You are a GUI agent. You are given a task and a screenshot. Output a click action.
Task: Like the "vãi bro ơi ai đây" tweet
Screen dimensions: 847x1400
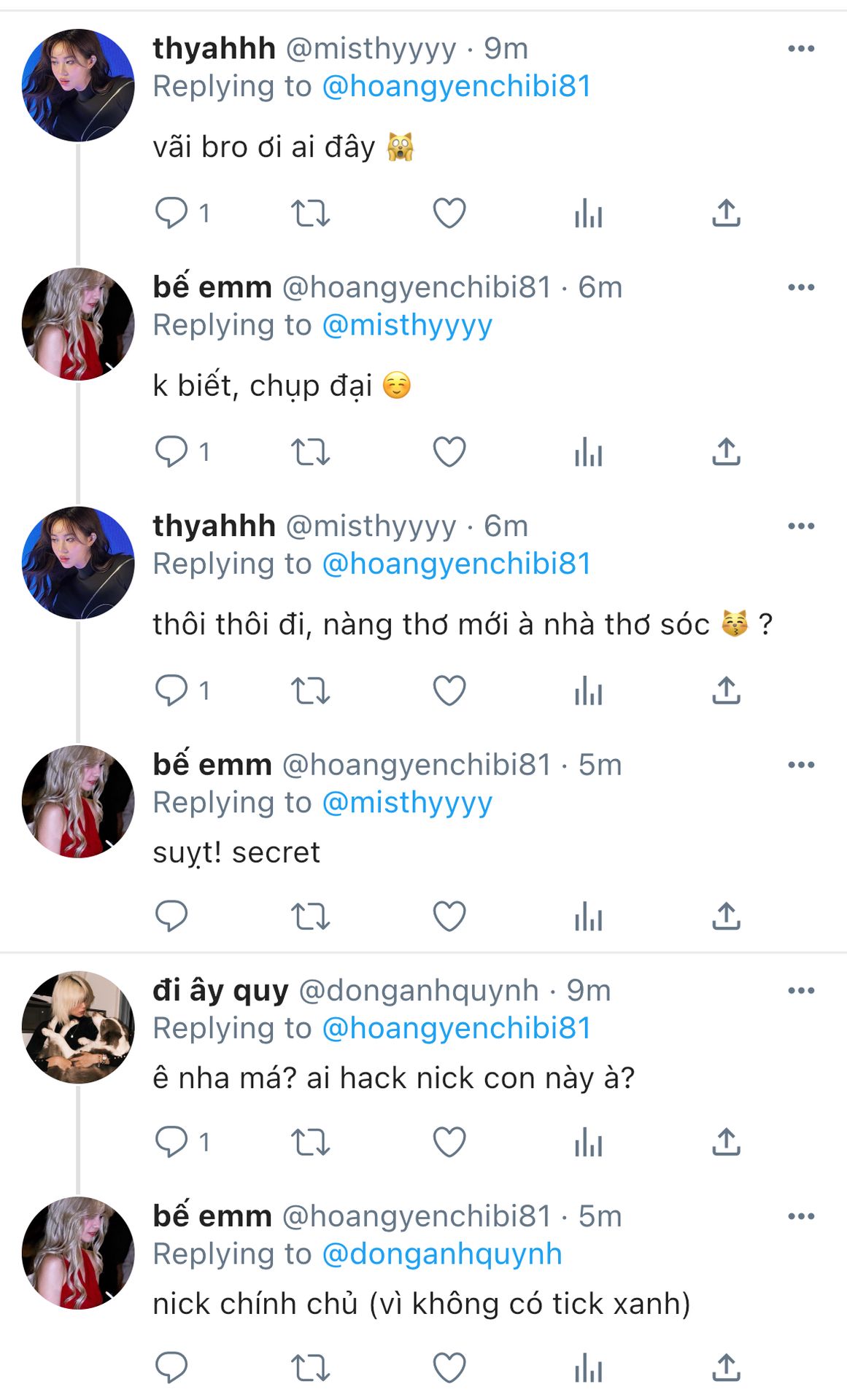point(449,214)
